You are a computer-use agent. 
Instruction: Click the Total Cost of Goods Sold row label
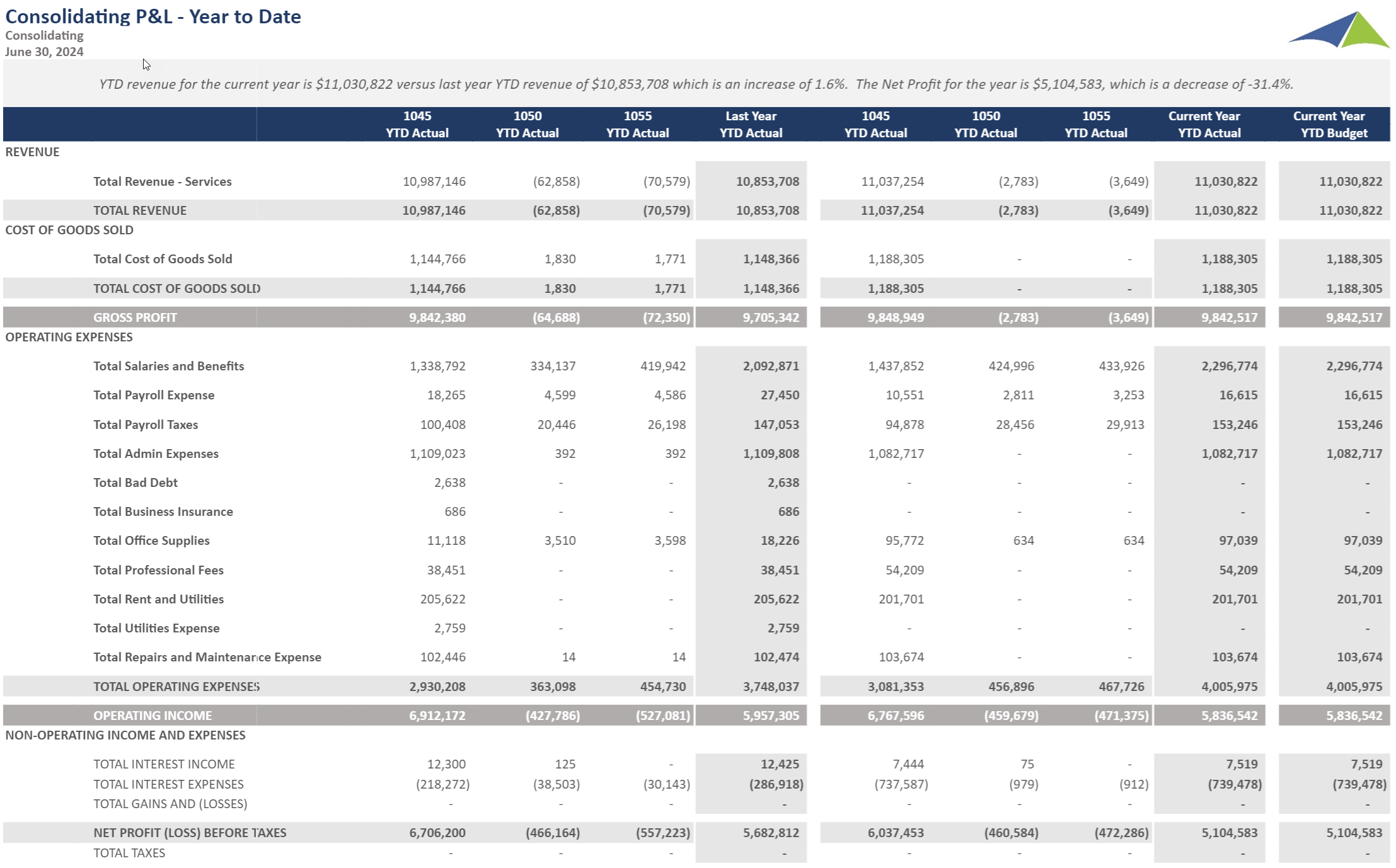(163, 259)
